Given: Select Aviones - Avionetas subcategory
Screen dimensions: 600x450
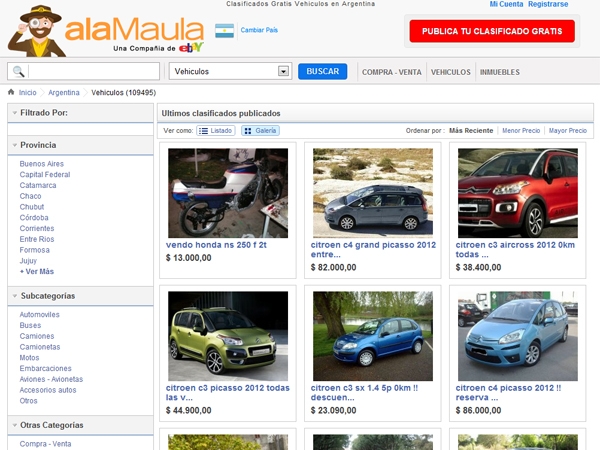Looking at the screenshot, I should (51, 379).
